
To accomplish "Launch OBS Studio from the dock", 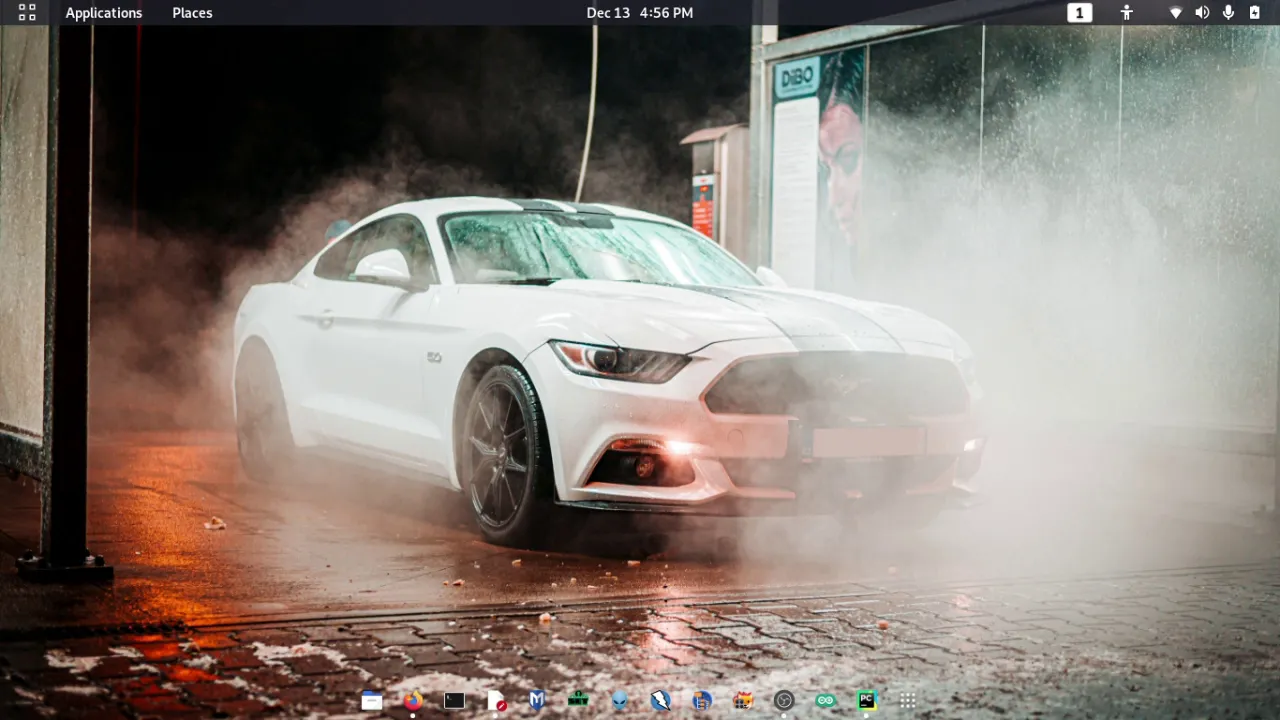I will click(x=784, y=701).
